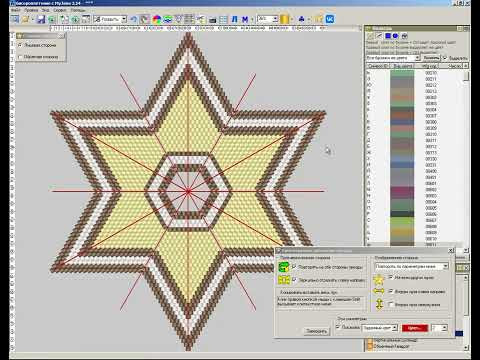Close the symmetry dialog with X
The width and height of the screenshot is (480, 360).
pyautogui.click(x=451, y=250)
